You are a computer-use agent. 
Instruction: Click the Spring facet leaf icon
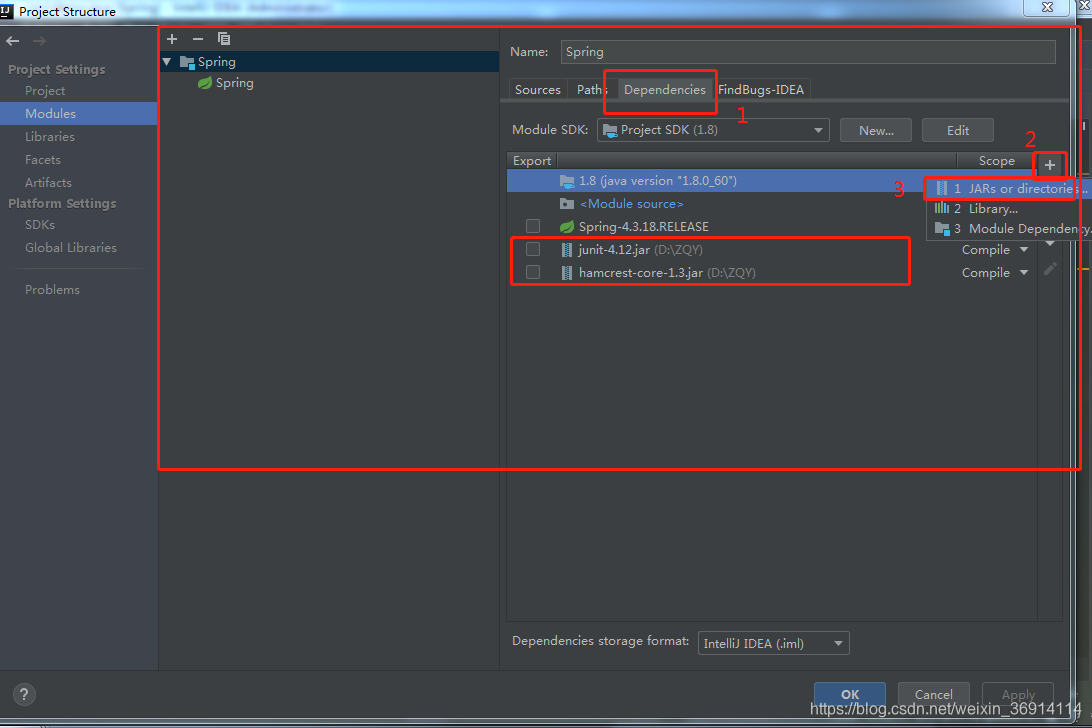point(205,83)
